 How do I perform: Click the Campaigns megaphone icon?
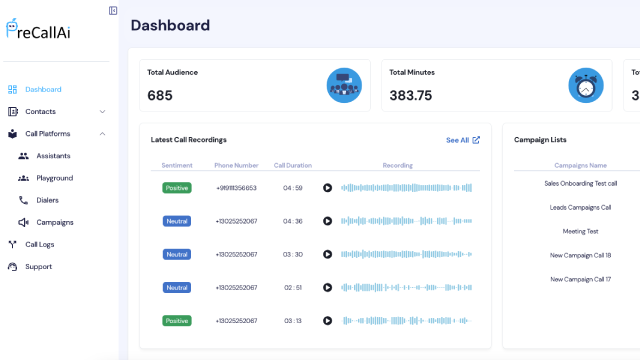pos(23,222)
